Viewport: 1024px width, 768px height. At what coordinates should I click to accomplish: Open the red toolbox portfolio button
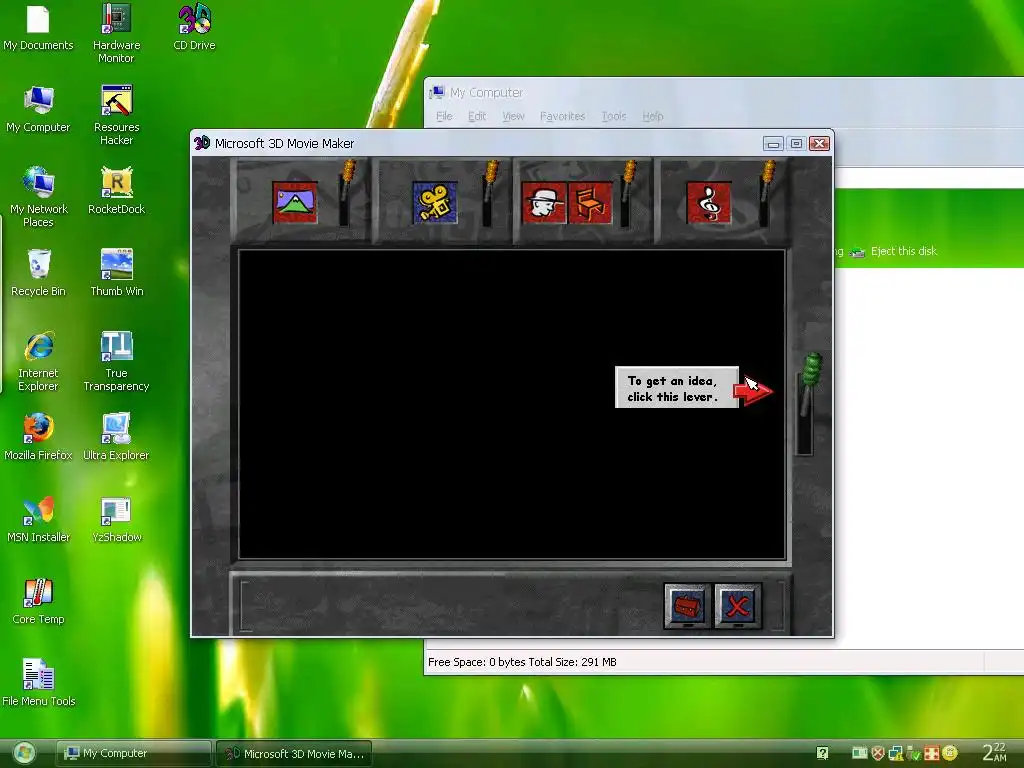(687, 607)
